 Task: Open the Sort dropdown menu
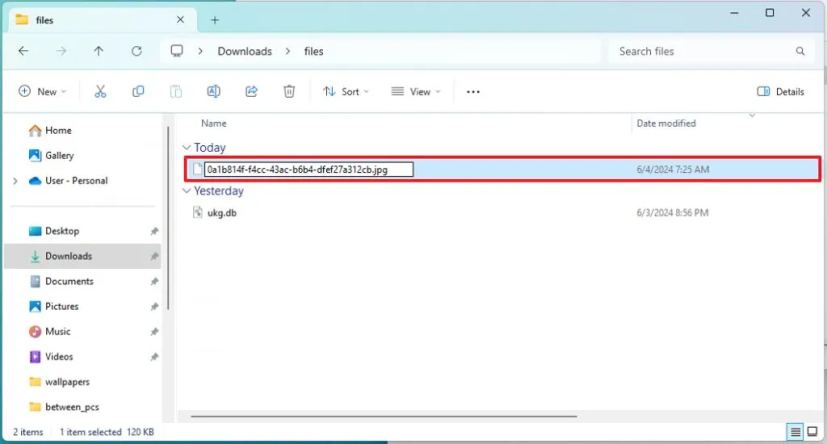click(x=346, y=92)
